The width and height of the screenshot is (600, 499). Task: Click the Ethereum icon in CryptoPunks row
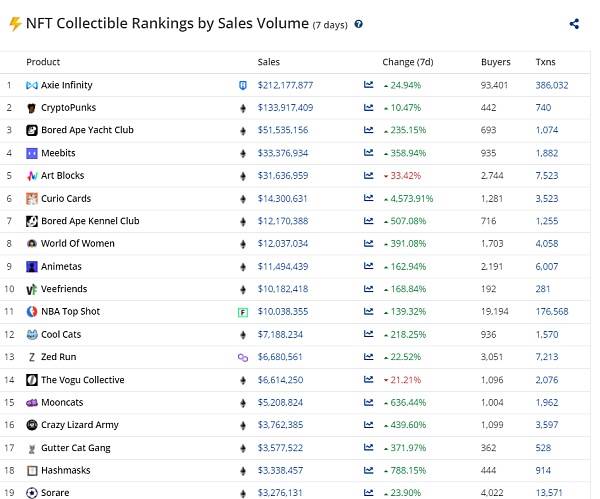pyautogui.click(x=243, y=108)
